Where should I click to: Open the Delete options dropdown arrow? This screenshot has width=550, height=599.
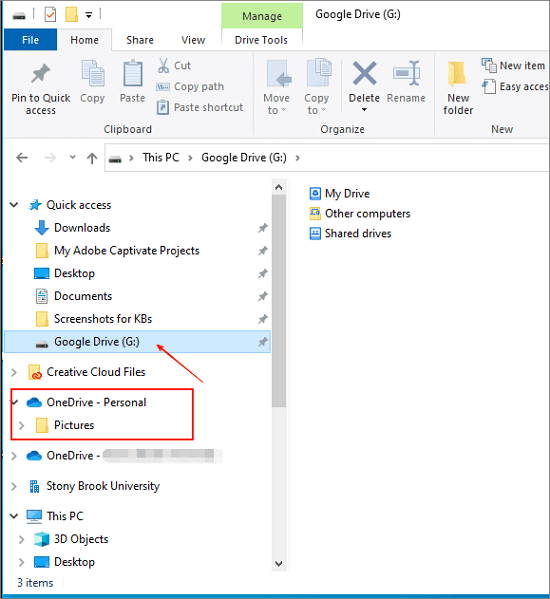pos(364,110)
